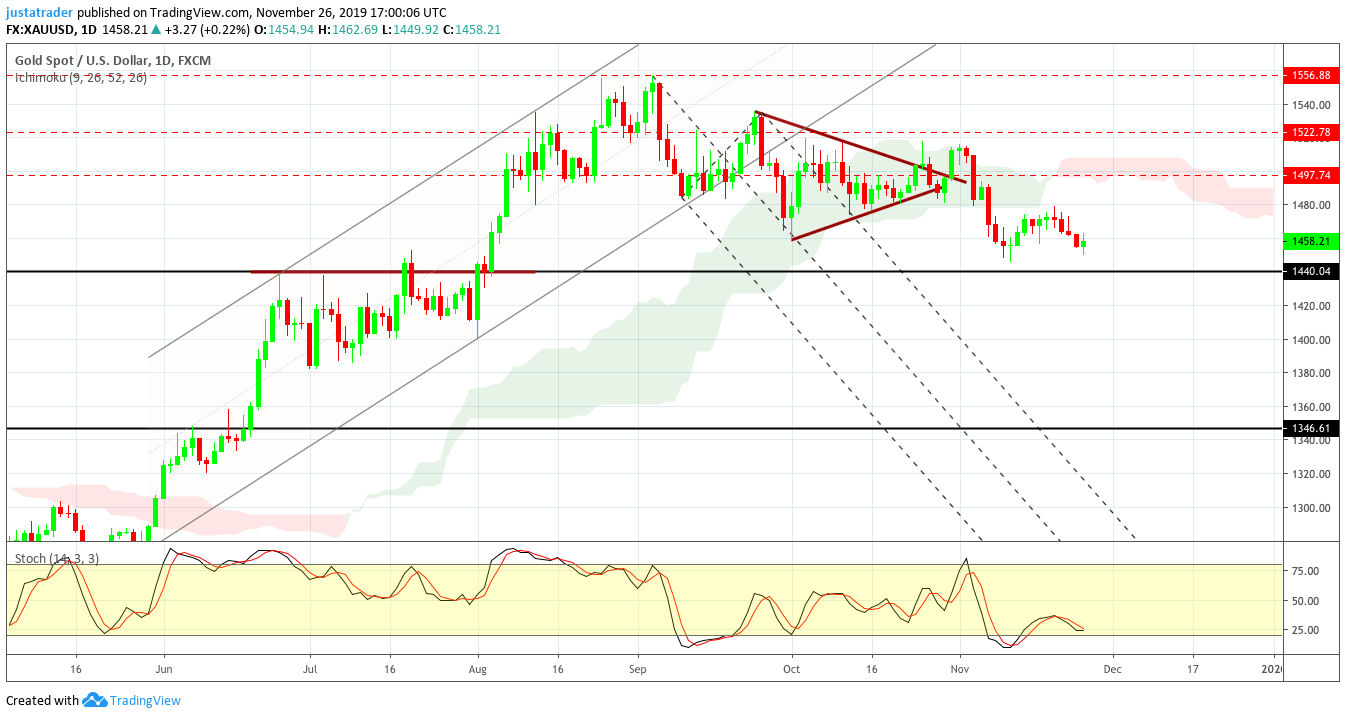Screen dimensions: 1346x718
Task: Select the 'Gold Spot / U.S. Dollar, 1D, FXCM' title
Action: click(112, 61)
